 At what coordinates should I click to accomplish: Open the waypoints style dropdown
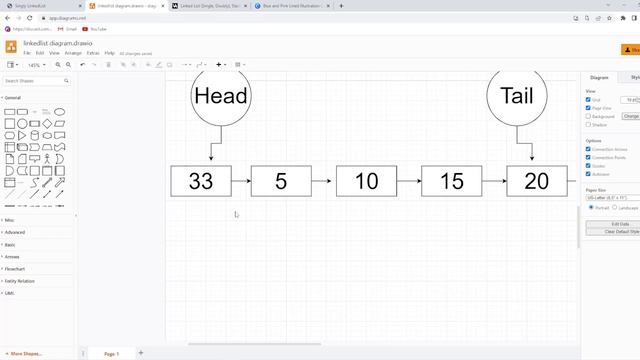pos(201,64)
